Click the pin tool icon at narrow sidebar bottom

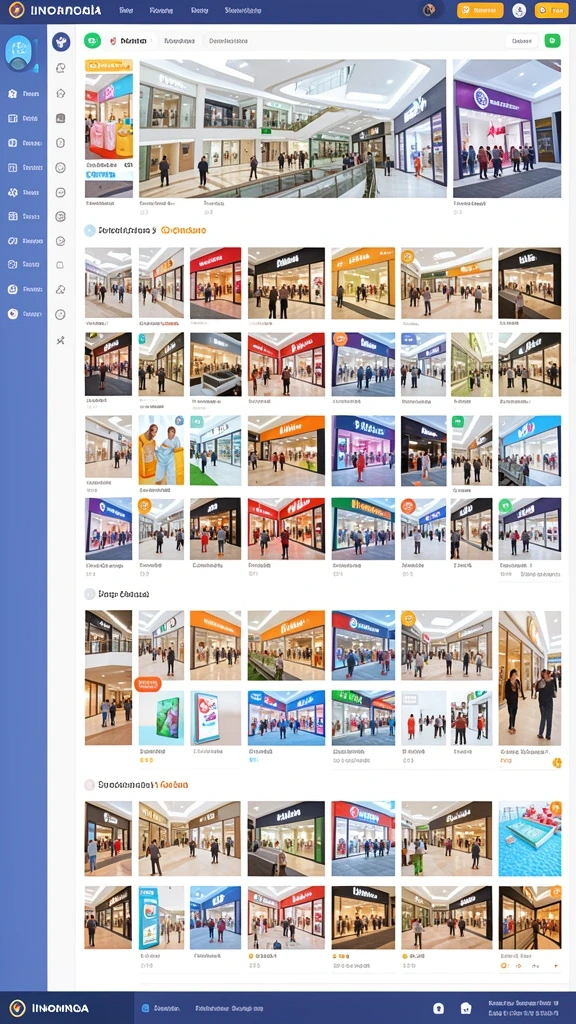61,340
